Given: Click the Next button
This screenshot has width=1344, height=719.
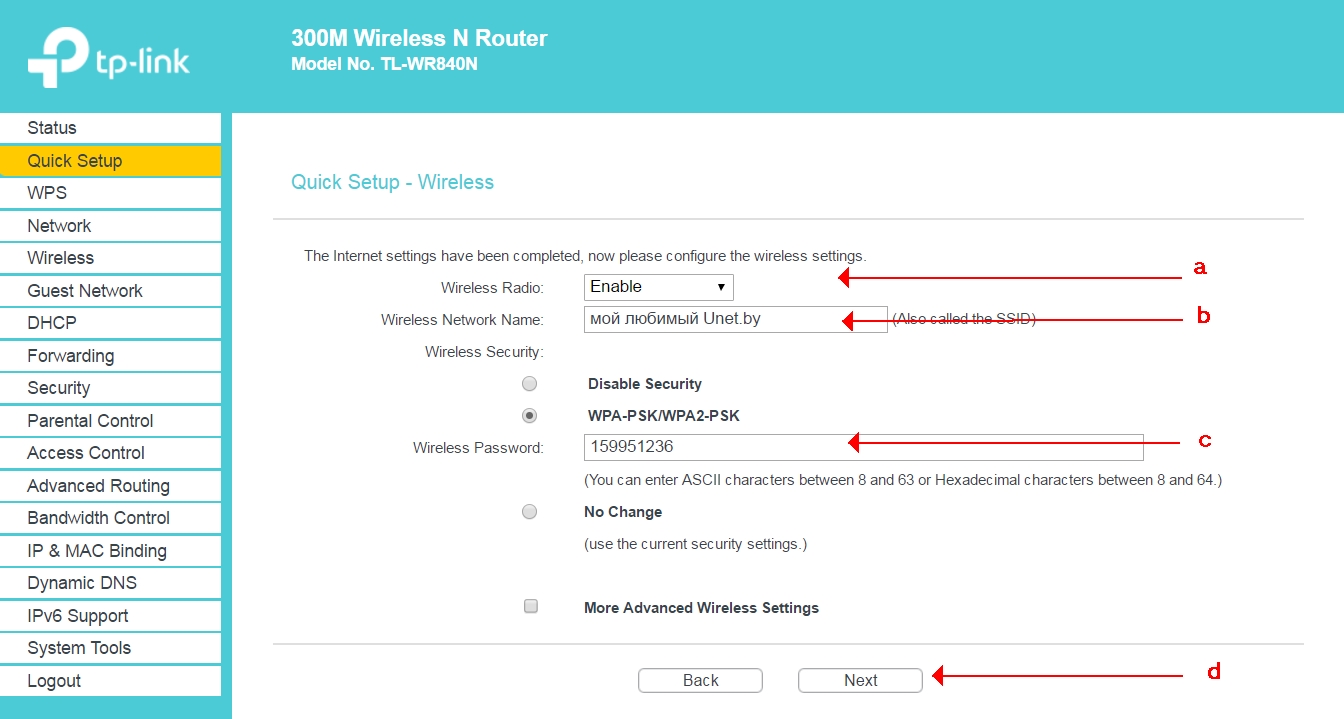Looking at the screenshot, I should coord(860,680).
